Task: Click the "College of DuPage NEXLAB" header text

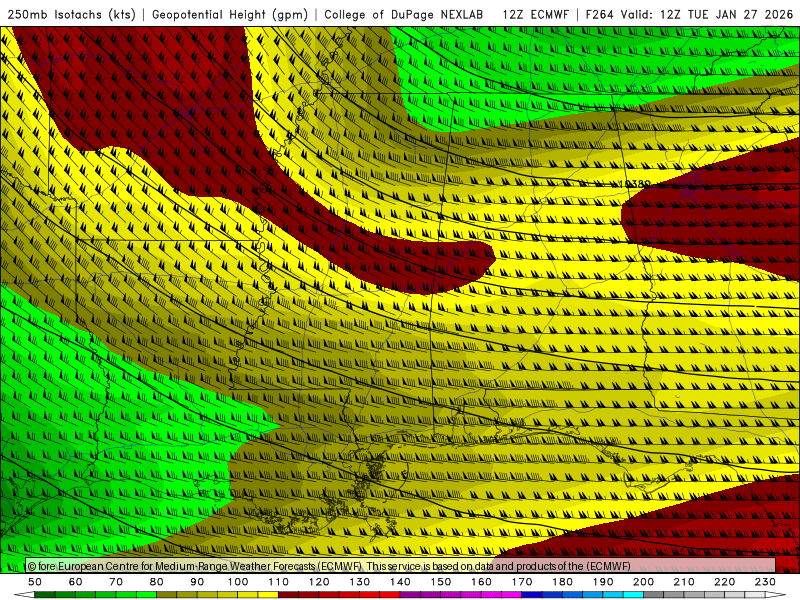Action: (404, 15)
